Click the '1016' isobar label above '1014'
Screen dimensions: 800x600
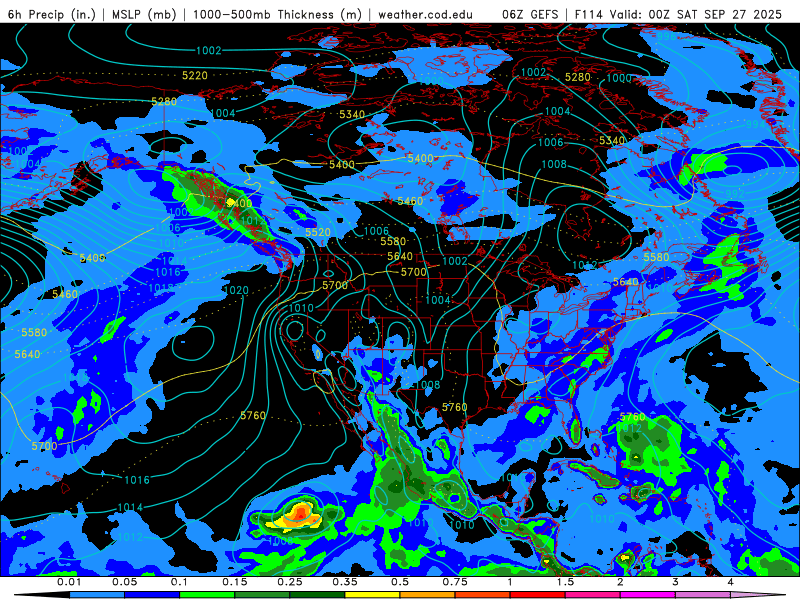(137, 480)
